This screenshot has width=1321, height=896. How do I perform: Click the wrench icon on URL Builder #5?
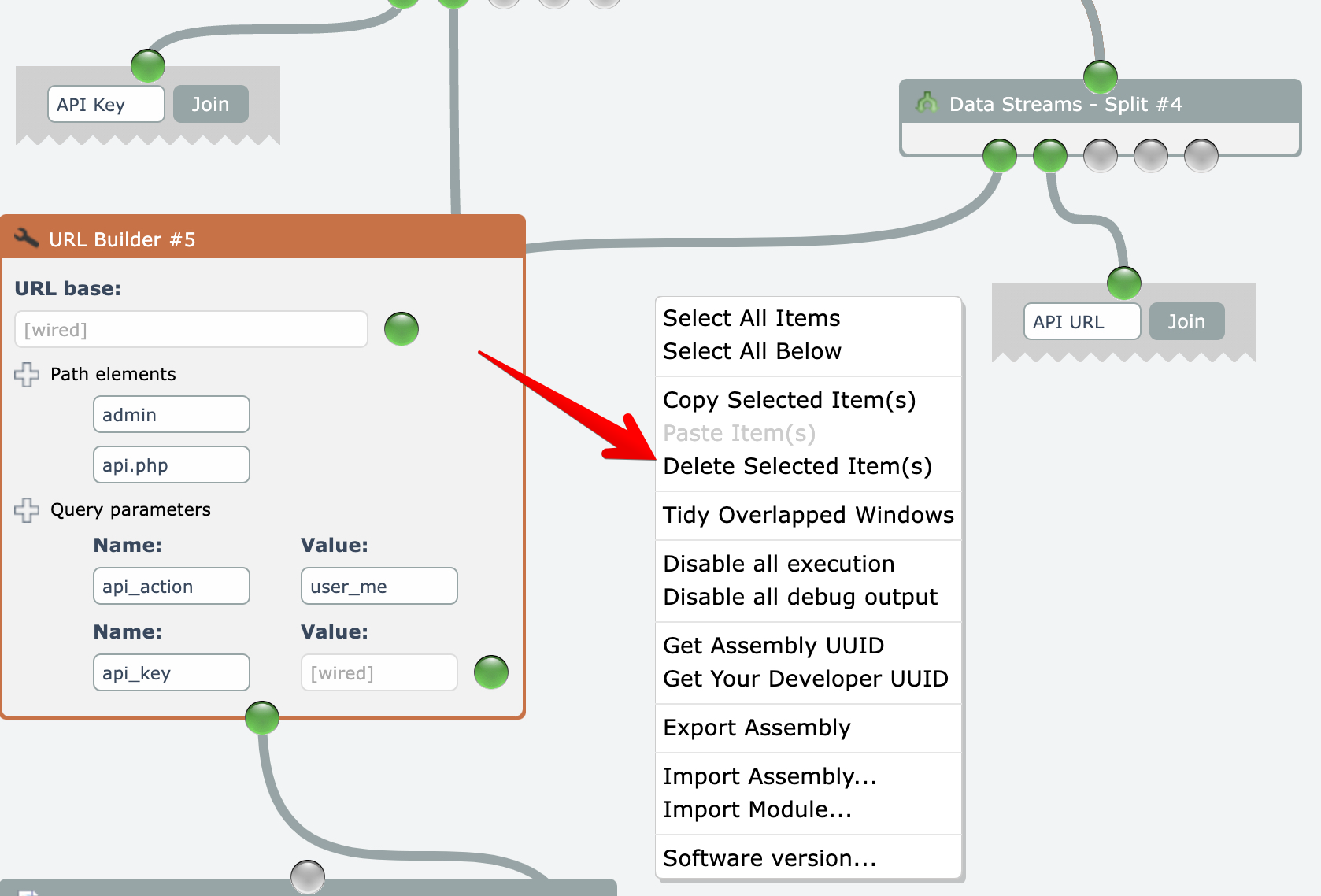point(27,238)
